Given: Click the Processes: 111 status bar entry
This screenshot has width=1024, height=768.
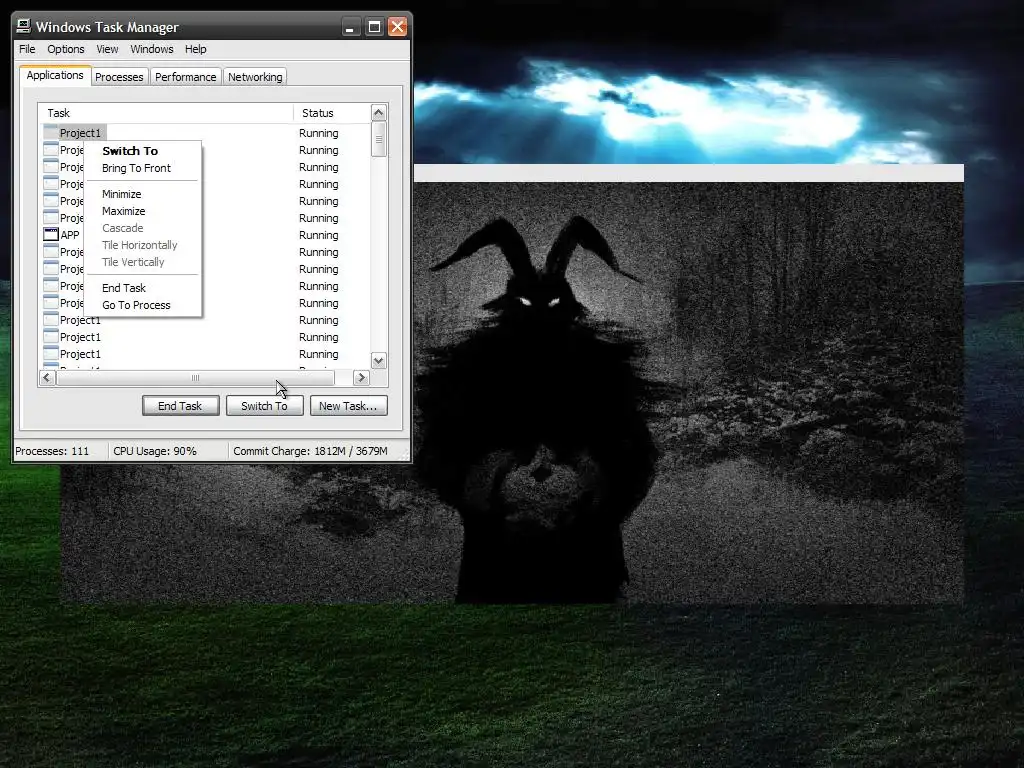Looking at the screenshot, I should coord(52,451).
